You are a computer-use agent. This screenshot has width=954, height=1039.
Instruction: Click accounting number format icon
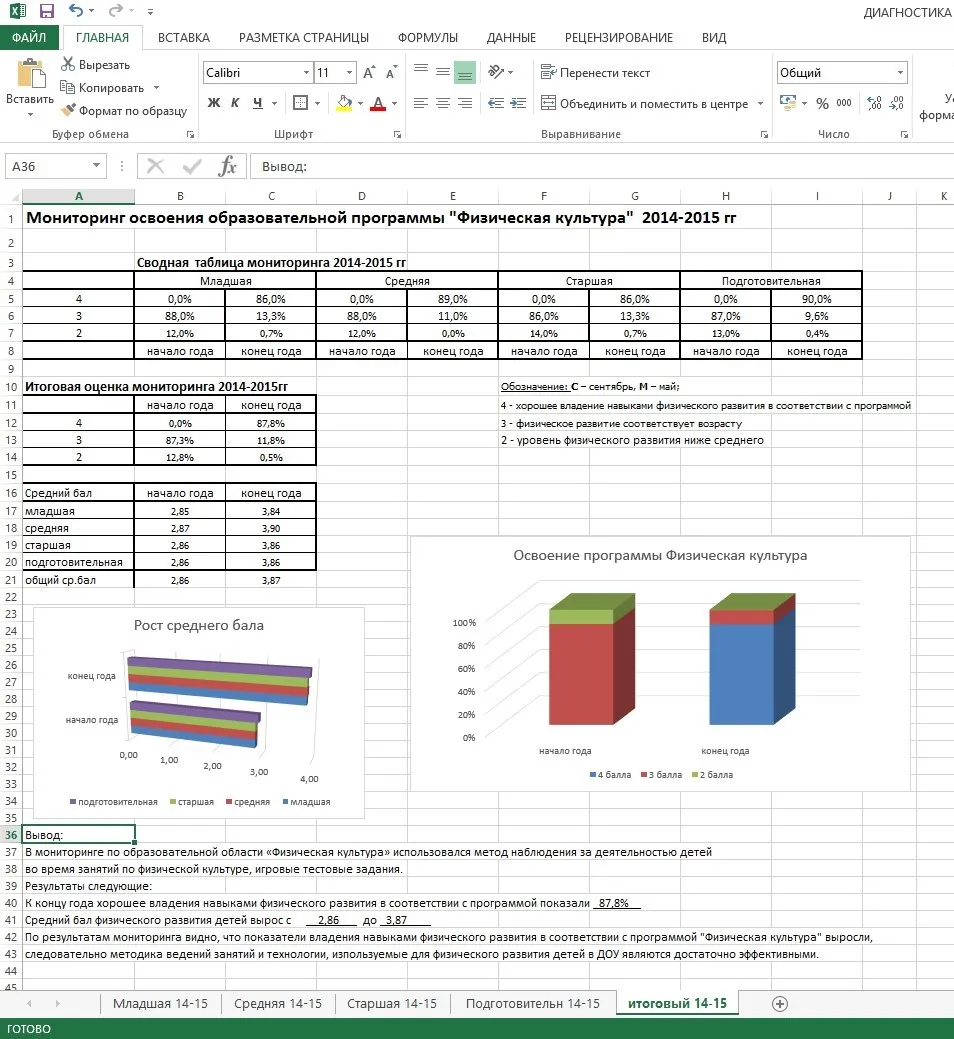[x=788, y=103]
